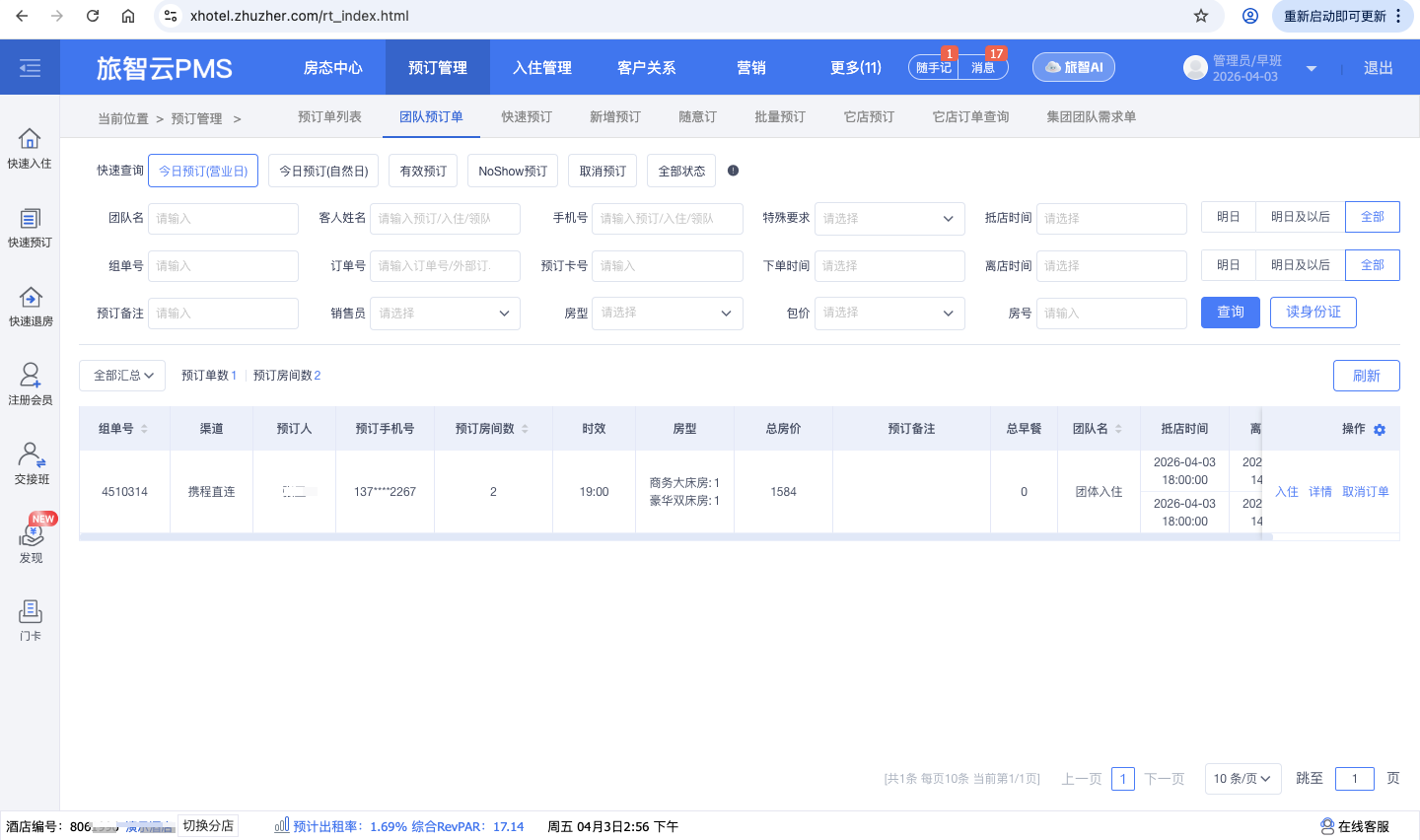The image size is (1420, 840).
Task: Open the 全部汇总 dropdown
Action: point(122,376)
